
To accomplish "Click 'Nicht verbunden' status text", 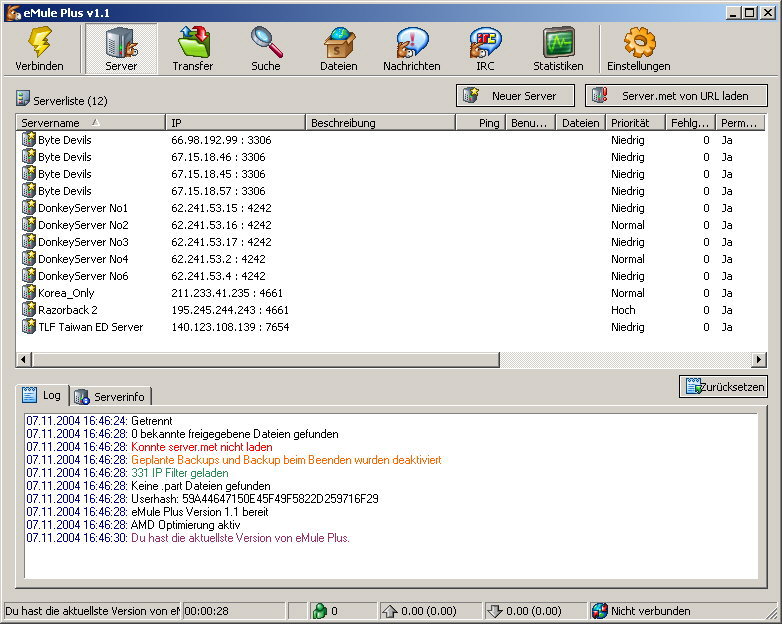I will [x=651, y=611].
